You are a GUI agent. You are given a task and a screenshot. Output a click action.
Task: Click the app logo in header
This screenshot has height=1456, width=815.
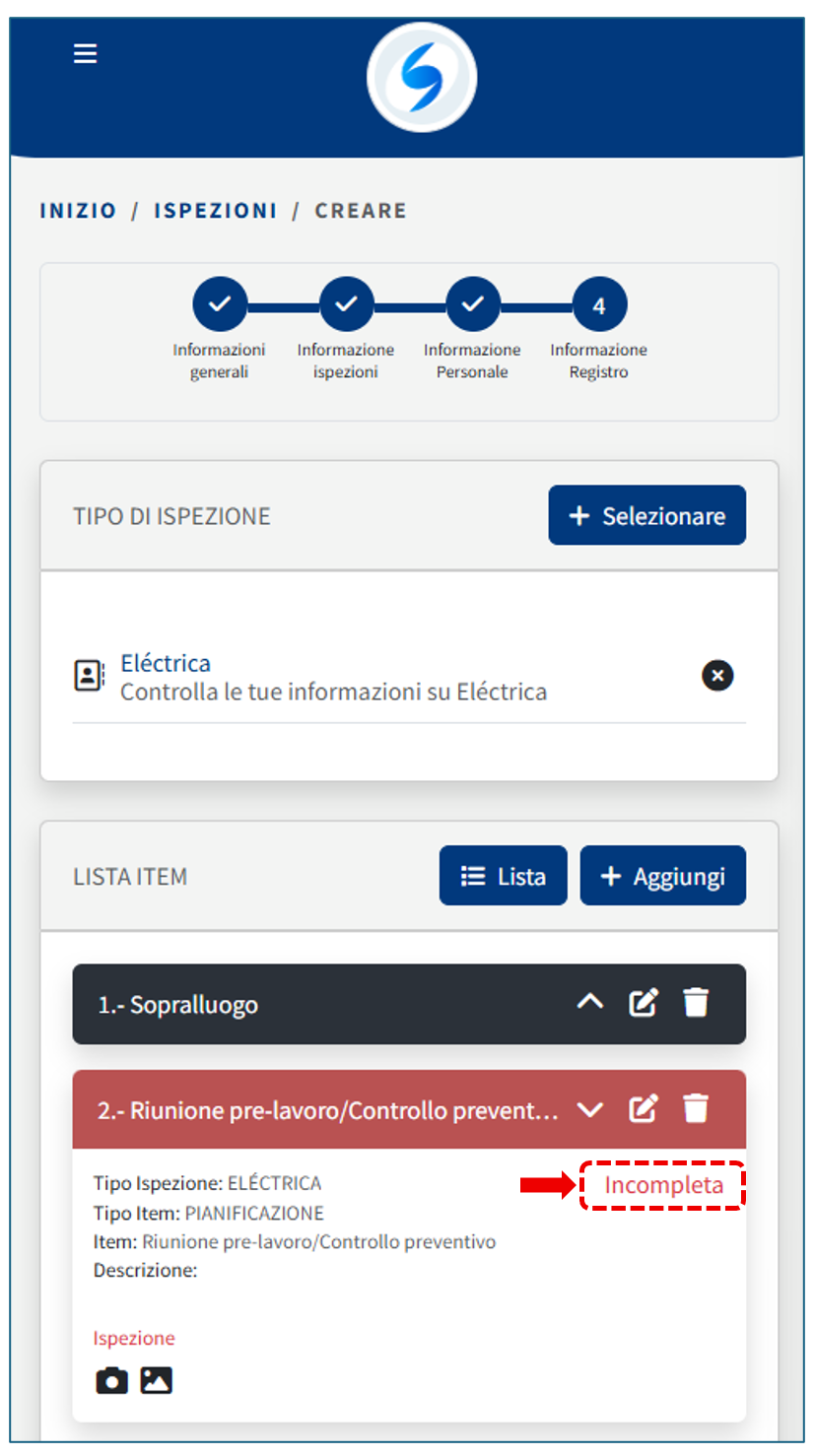[x=422, y=78]
